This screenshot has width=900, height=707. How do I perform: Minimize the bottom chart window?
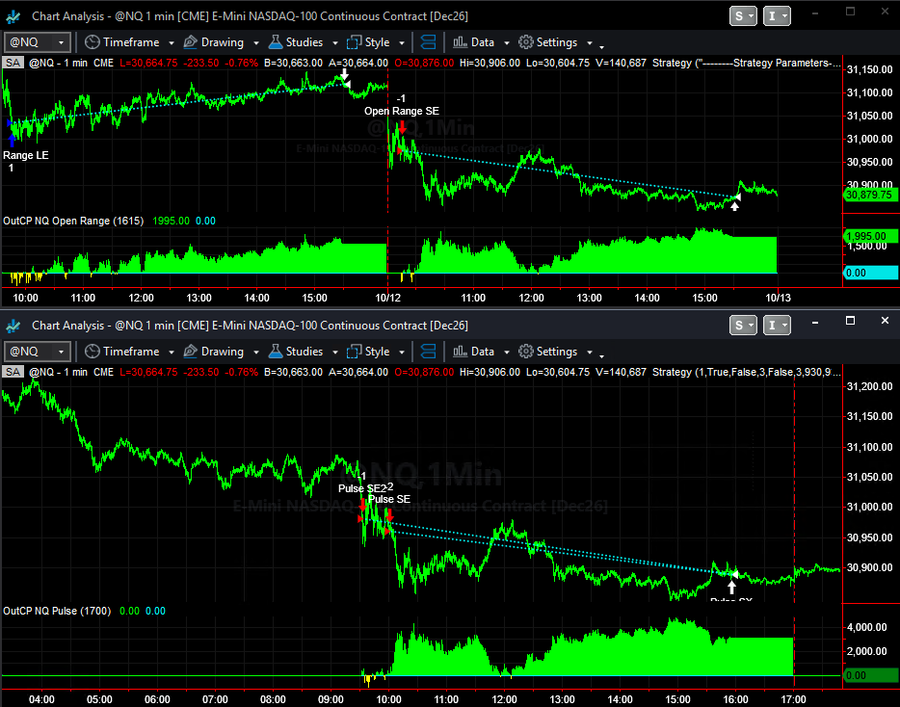[x=815, y=323]
